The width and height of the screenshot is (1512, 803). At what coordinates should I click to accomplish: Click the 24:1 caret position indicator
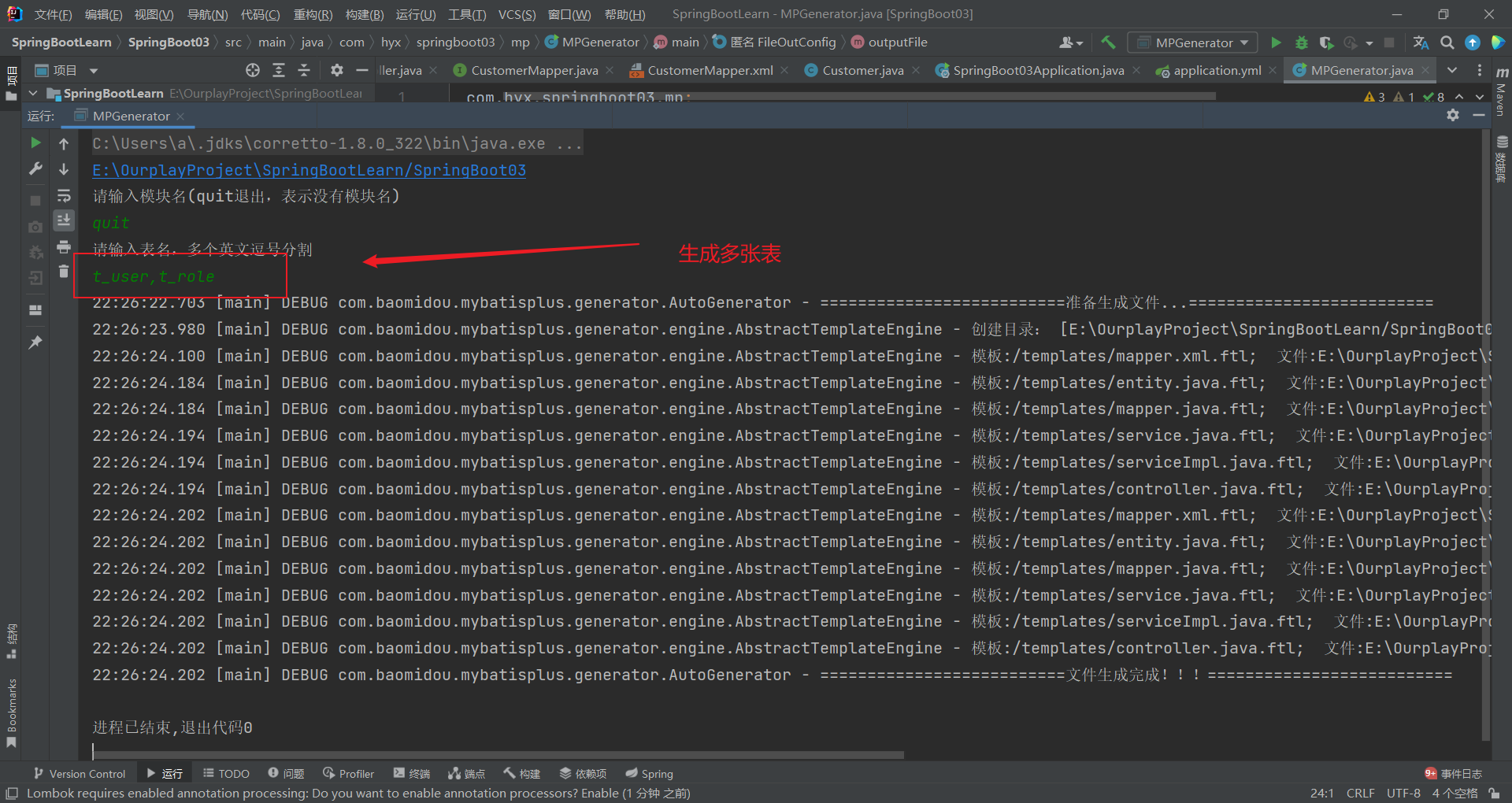pyautogui.click(x=1321, y=793)
